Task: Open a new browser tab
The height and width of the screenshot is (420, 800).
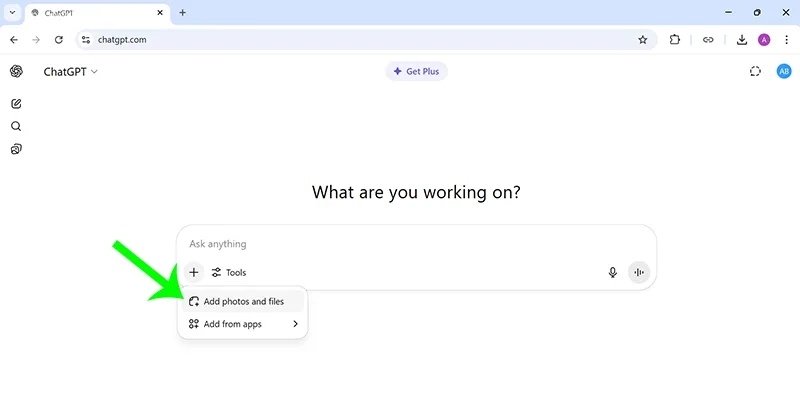Action: (x=182, y=13)
